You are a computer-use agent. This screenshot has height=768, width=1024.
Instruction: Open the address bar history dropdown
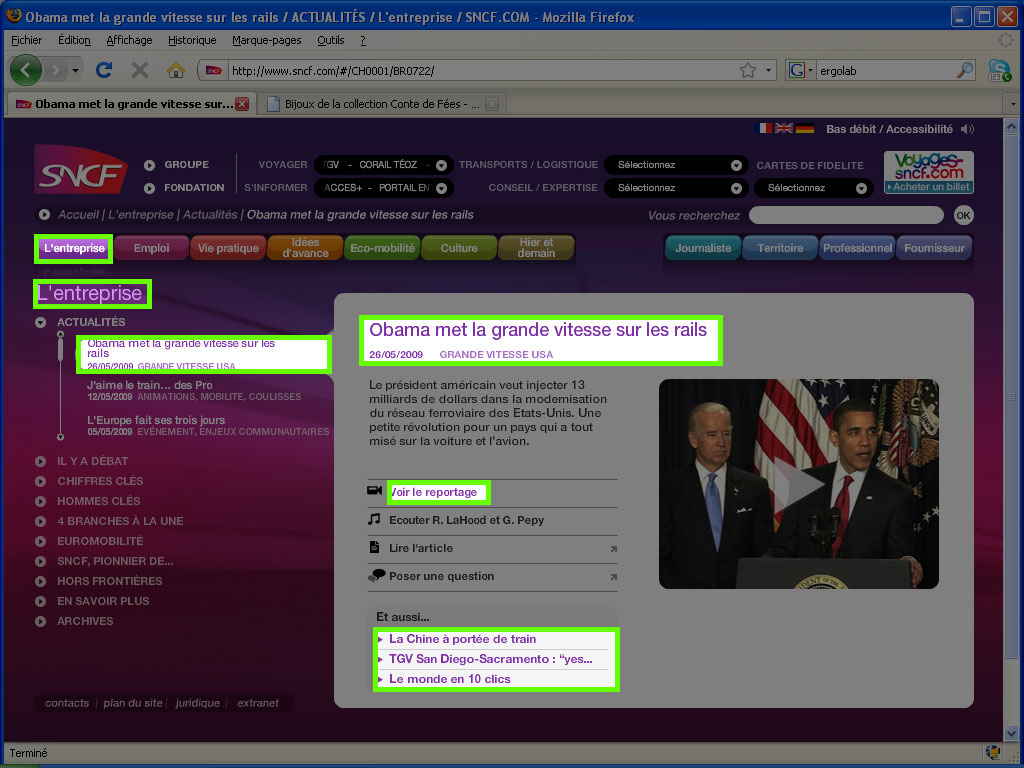coord(768,70)
